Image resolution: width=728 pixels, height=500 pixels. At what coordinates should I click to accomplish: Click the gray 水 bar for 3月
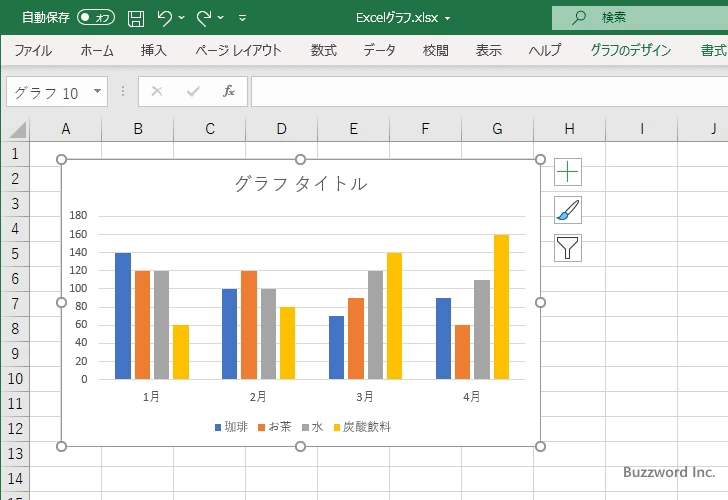pyautogui.click(x=376, y=325)
